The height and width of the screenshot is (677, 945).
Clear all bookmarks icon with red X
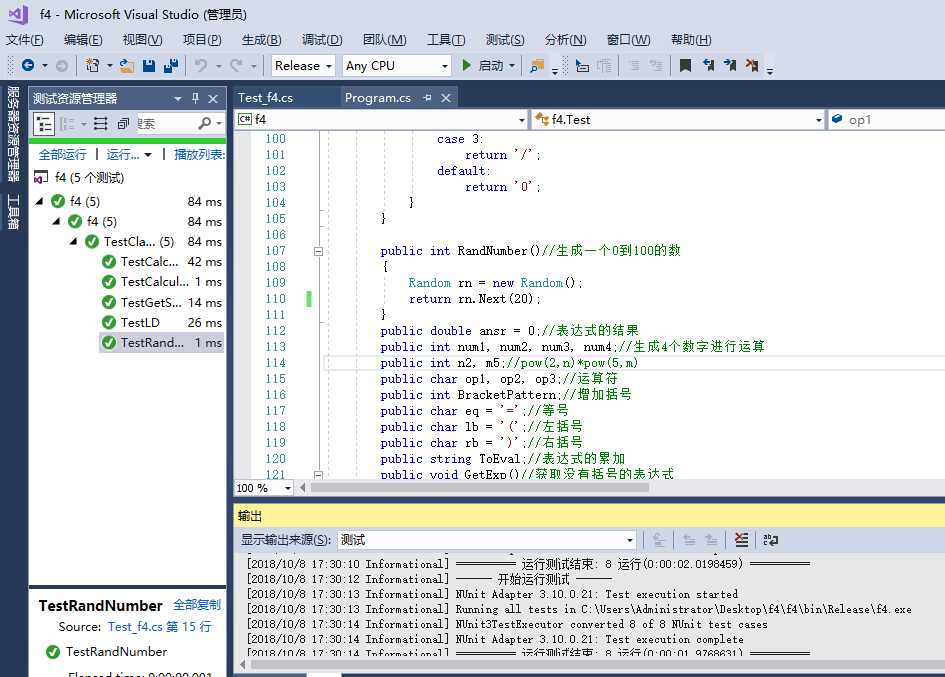752,65
